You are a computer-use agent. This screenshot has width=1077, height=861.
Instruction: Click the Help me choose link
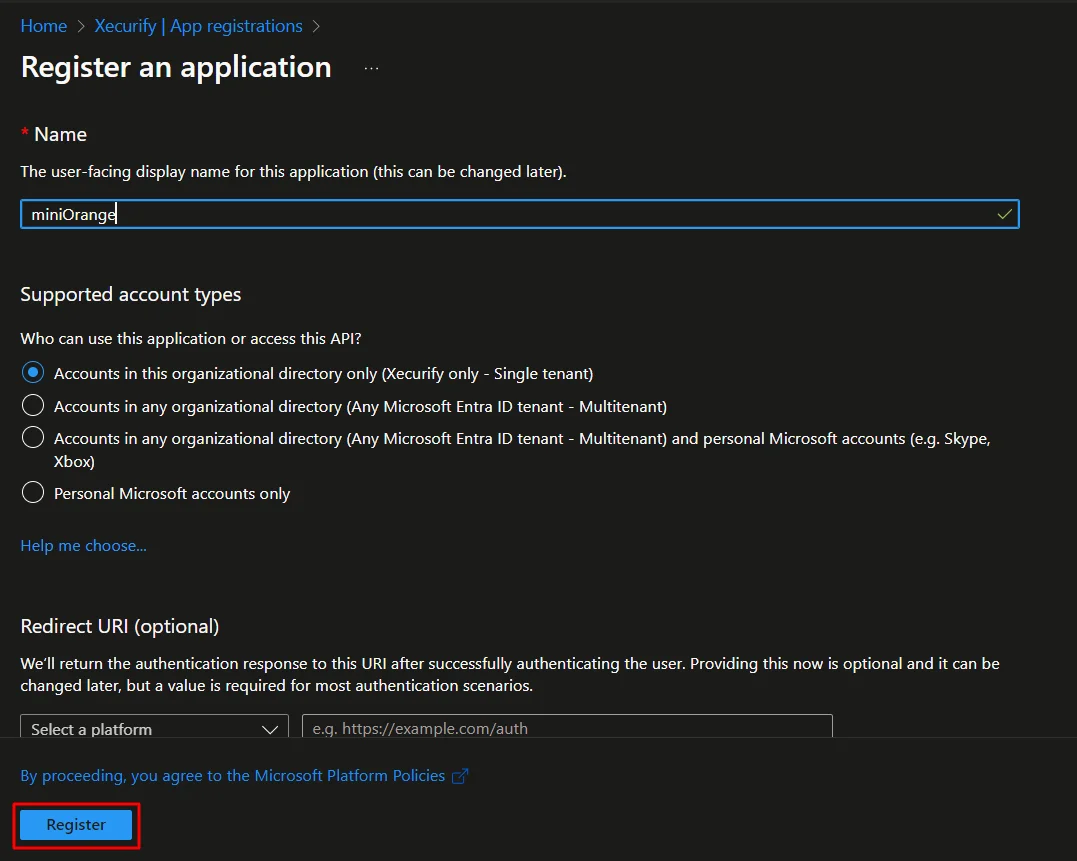point(83,545)
